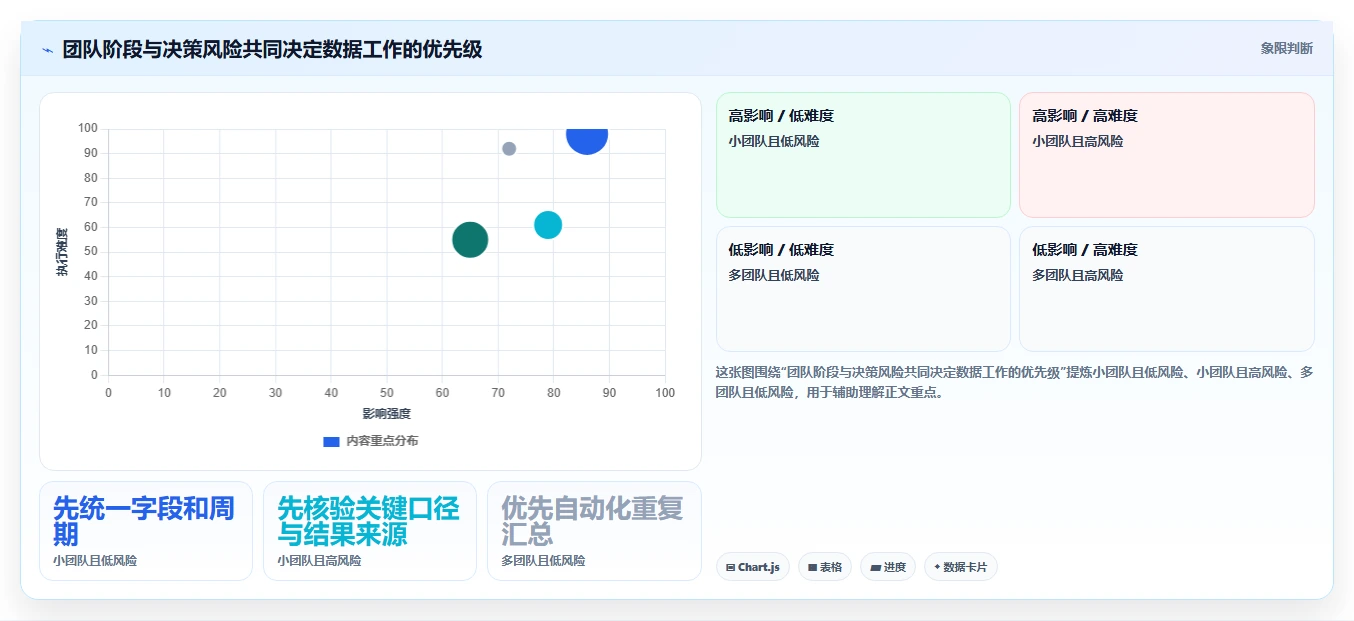Select the 低影响 / 高难度 quadrant card
The width and height of the screenshot is (1354, 621).
1167,289
